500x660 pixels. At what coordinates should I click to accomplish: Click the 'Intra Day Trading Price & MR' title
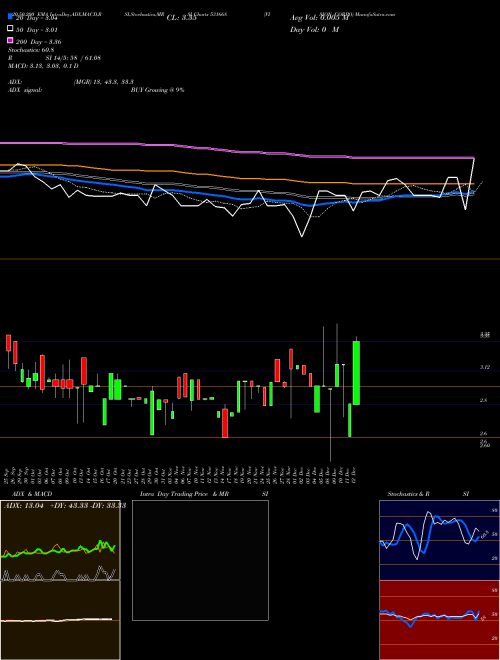tap(184, 494)
